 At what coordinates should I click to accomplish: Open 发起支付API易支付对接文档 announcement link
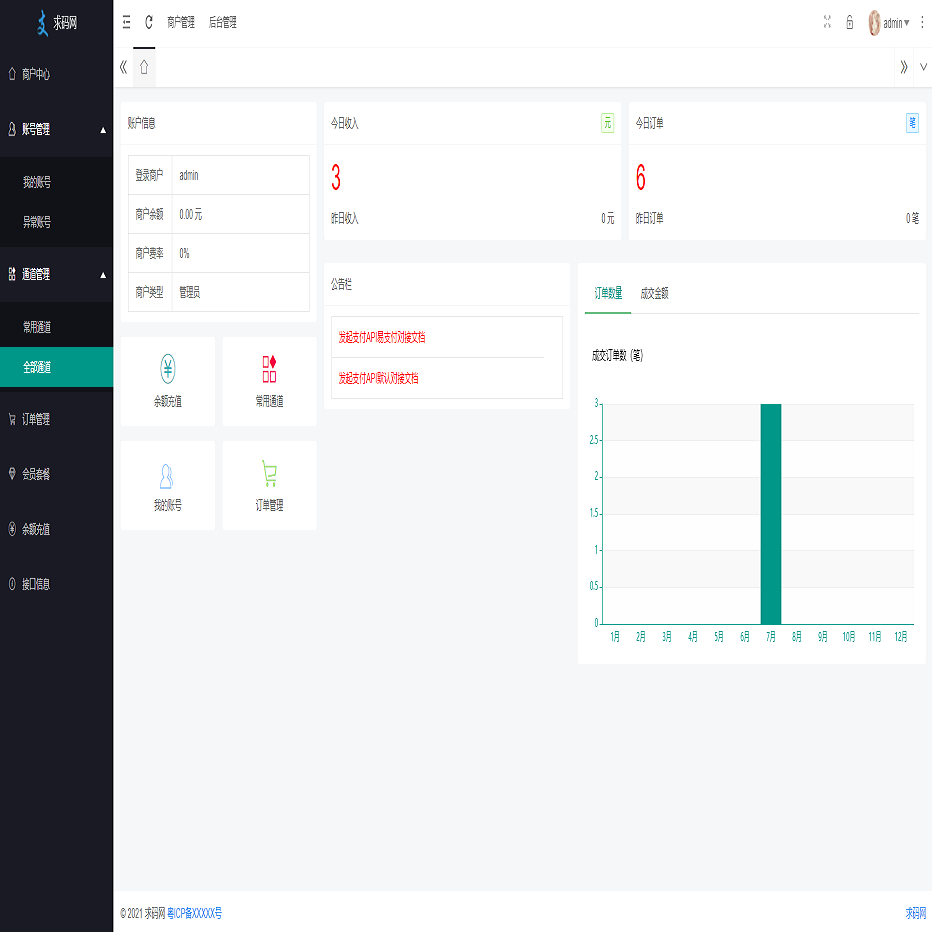click(382, 337)
